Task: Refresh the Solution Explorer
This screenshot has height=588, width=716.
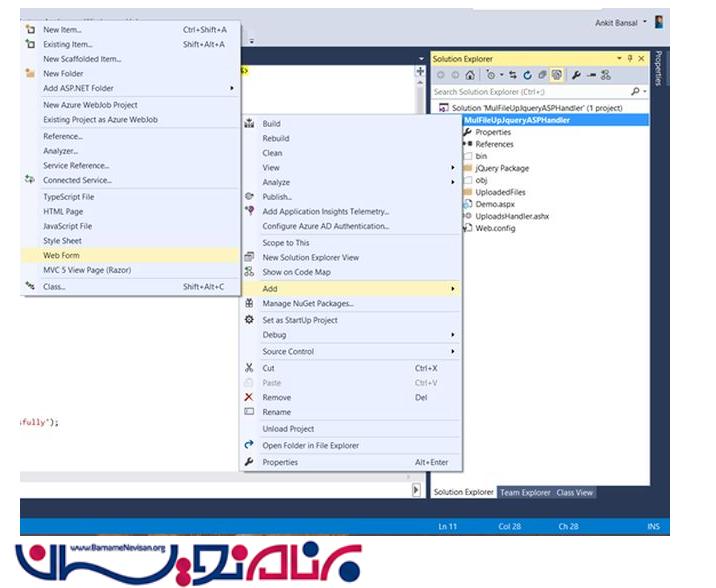Action: pyautogui.click(x=527, y=75)
